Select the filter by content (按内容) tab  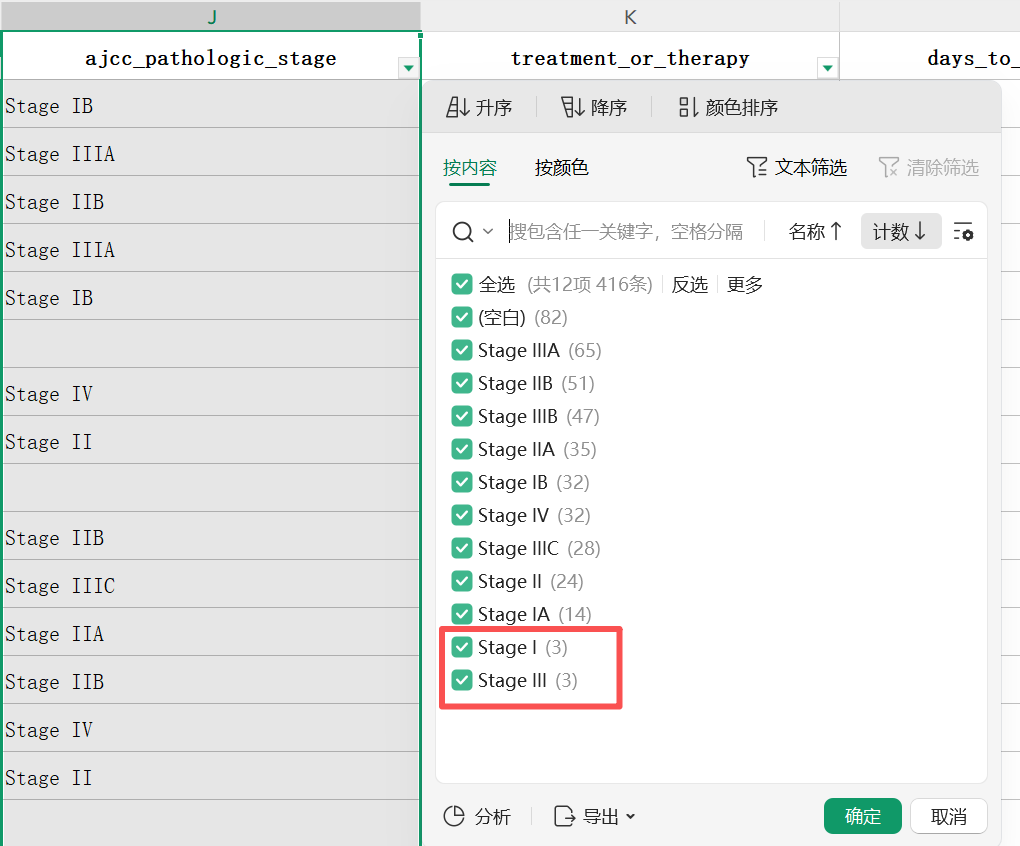[x=469, y=167]
